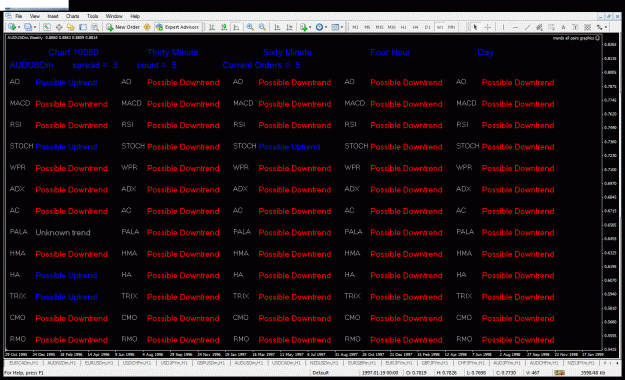Expand the Profiles dropdown arrow
The image size is (625, 380).
click(35, 27)
